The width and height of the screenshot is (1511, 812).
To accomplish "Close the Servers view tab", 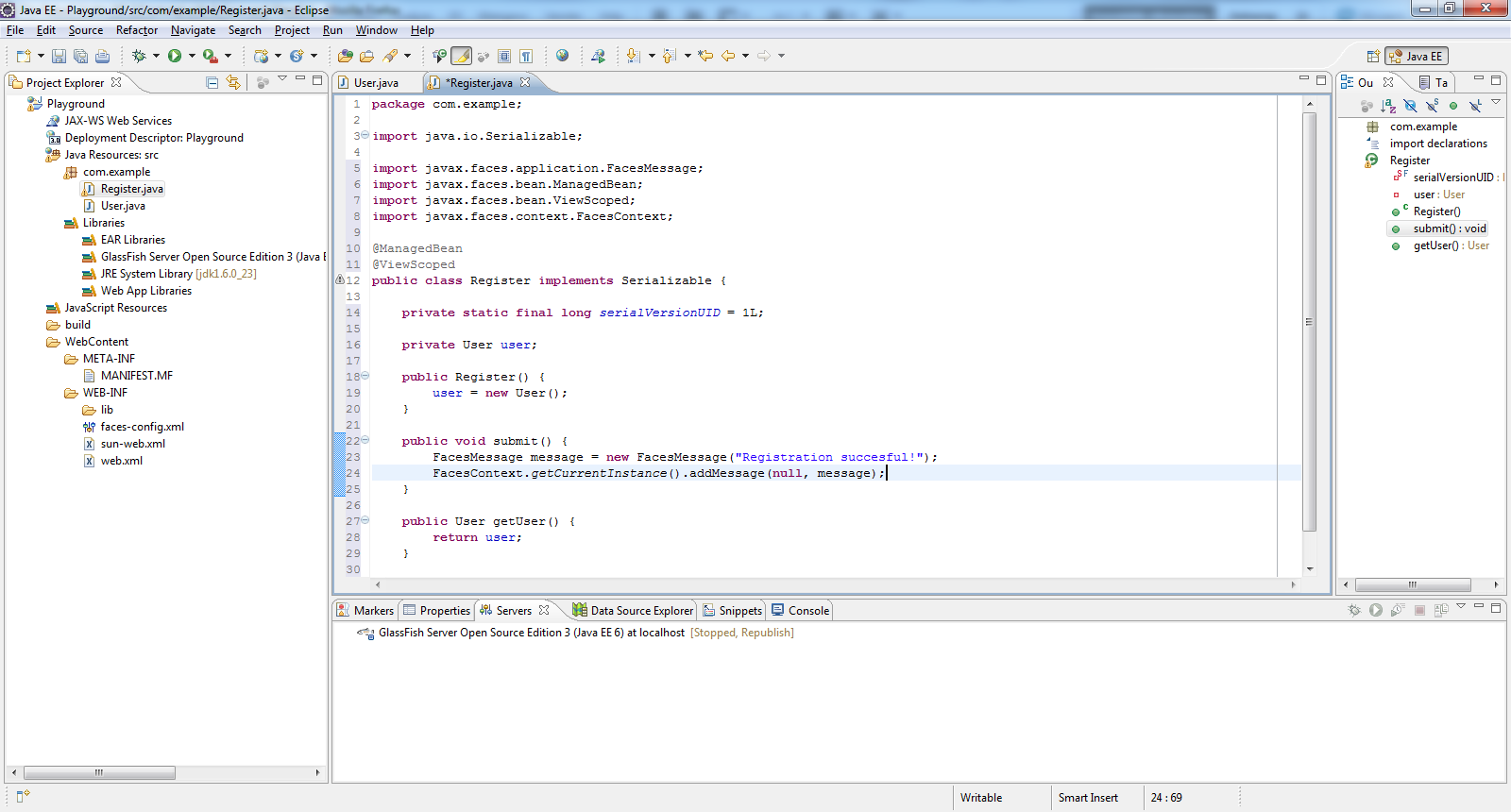I will click(544, 610).
